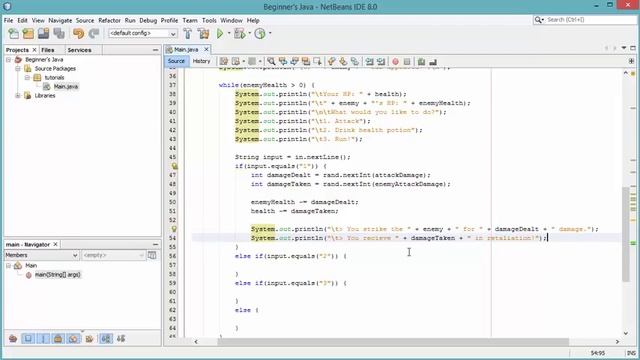This screenshot has height=360, width=640.
Task: Click down arrow of editor vertical scrollbar
Action: click(626, 333)
